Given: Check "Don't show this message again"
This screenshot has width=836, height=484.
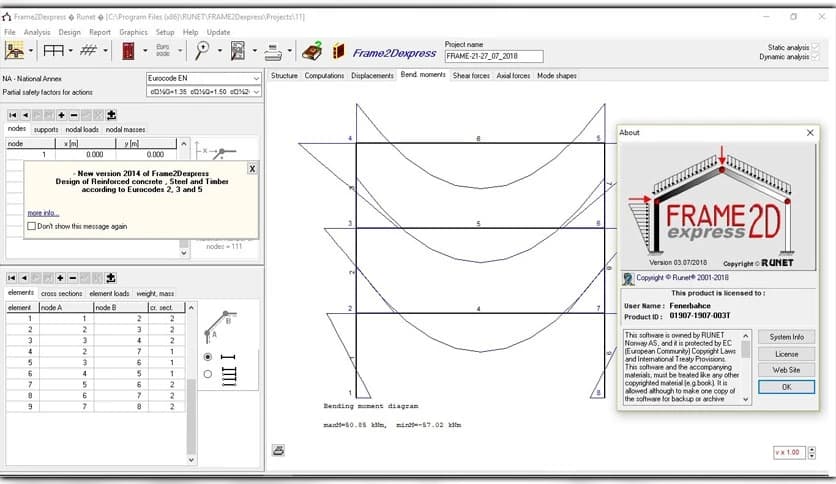Looking at the screenshot, I should pos(31,226).
